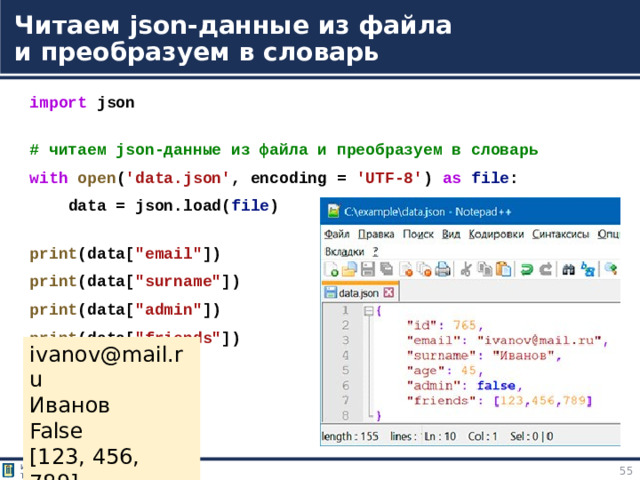Click the Ln : 10 status bar entry
The height and width of the screenshot is (480, 640).
click(440, 436)
